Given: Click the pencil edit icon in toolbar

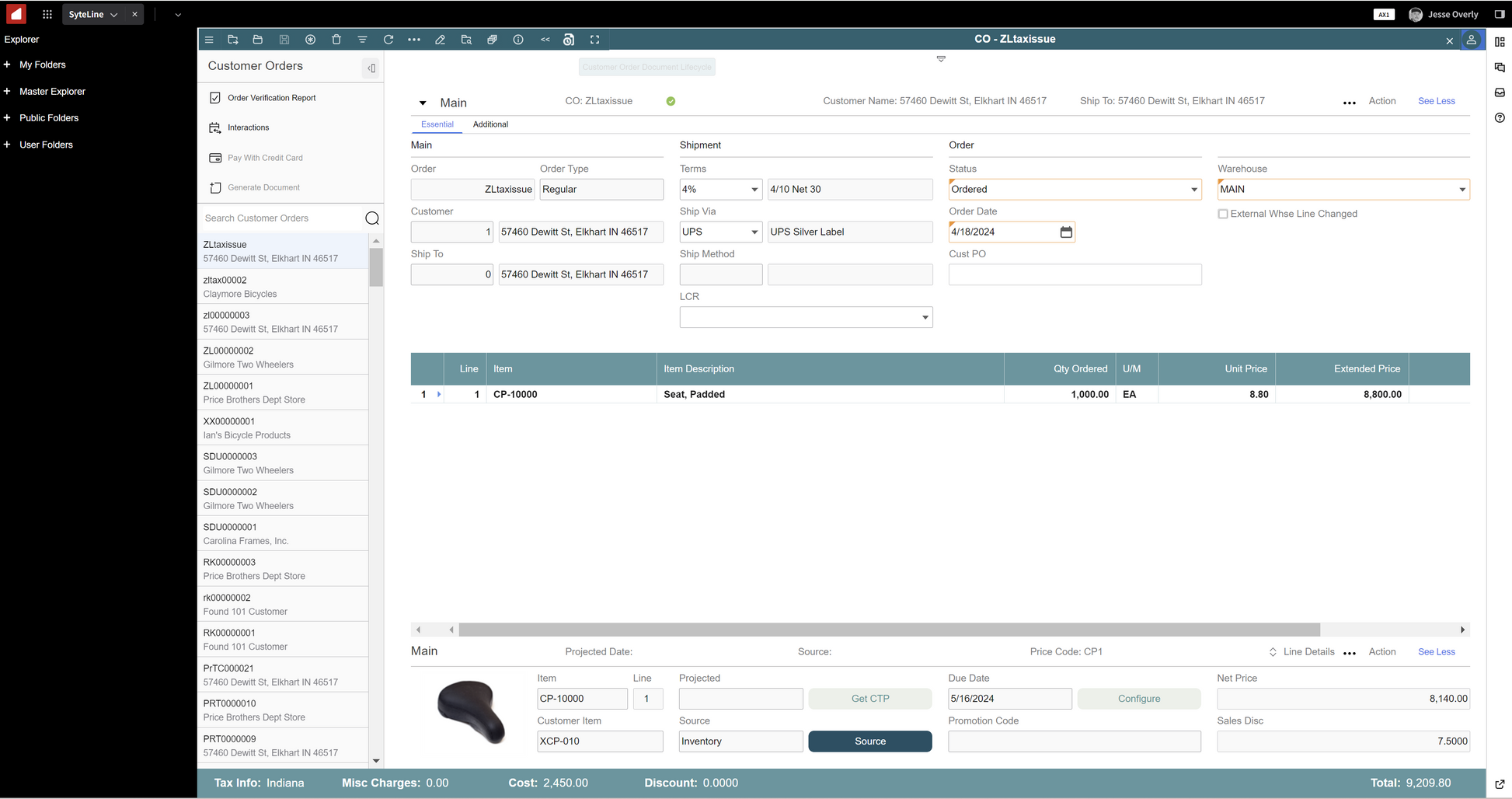Looking at the screenshot, I should (440, 40).
